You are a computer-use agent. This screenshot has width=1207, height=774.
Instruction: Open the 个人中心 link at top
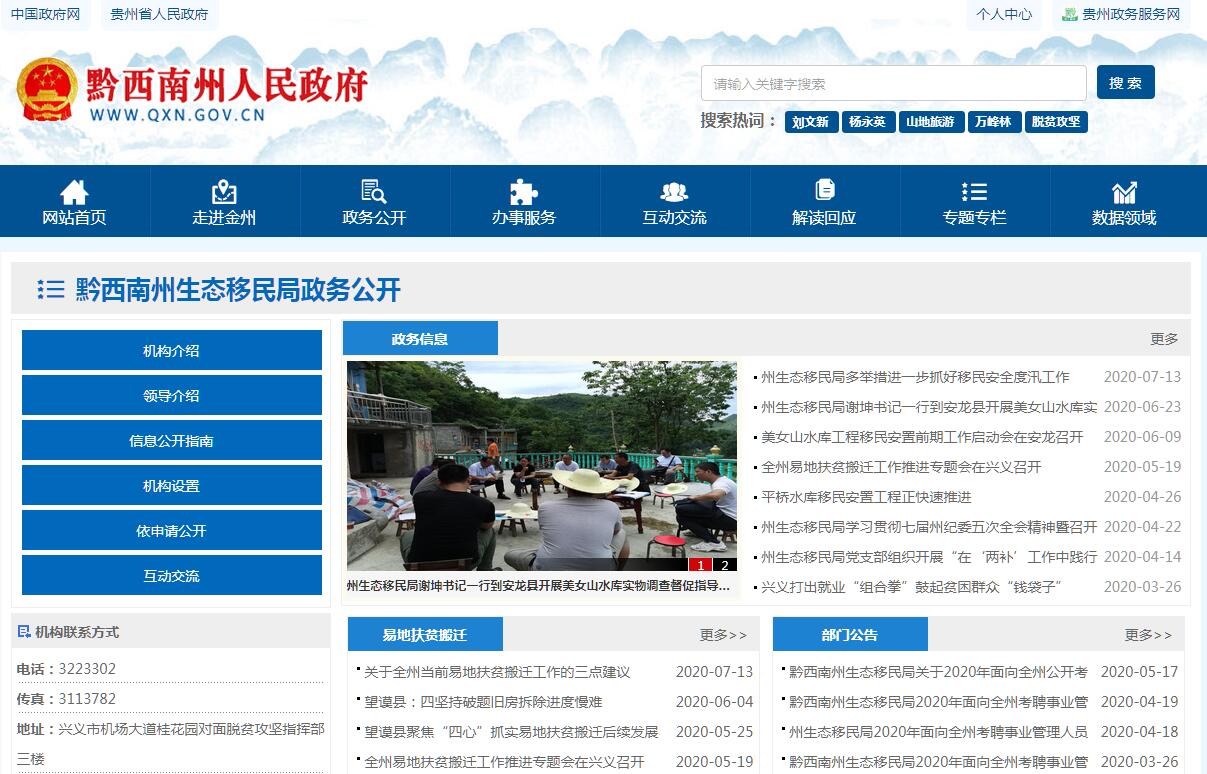pyautogui.click(x=1004, y=15)
